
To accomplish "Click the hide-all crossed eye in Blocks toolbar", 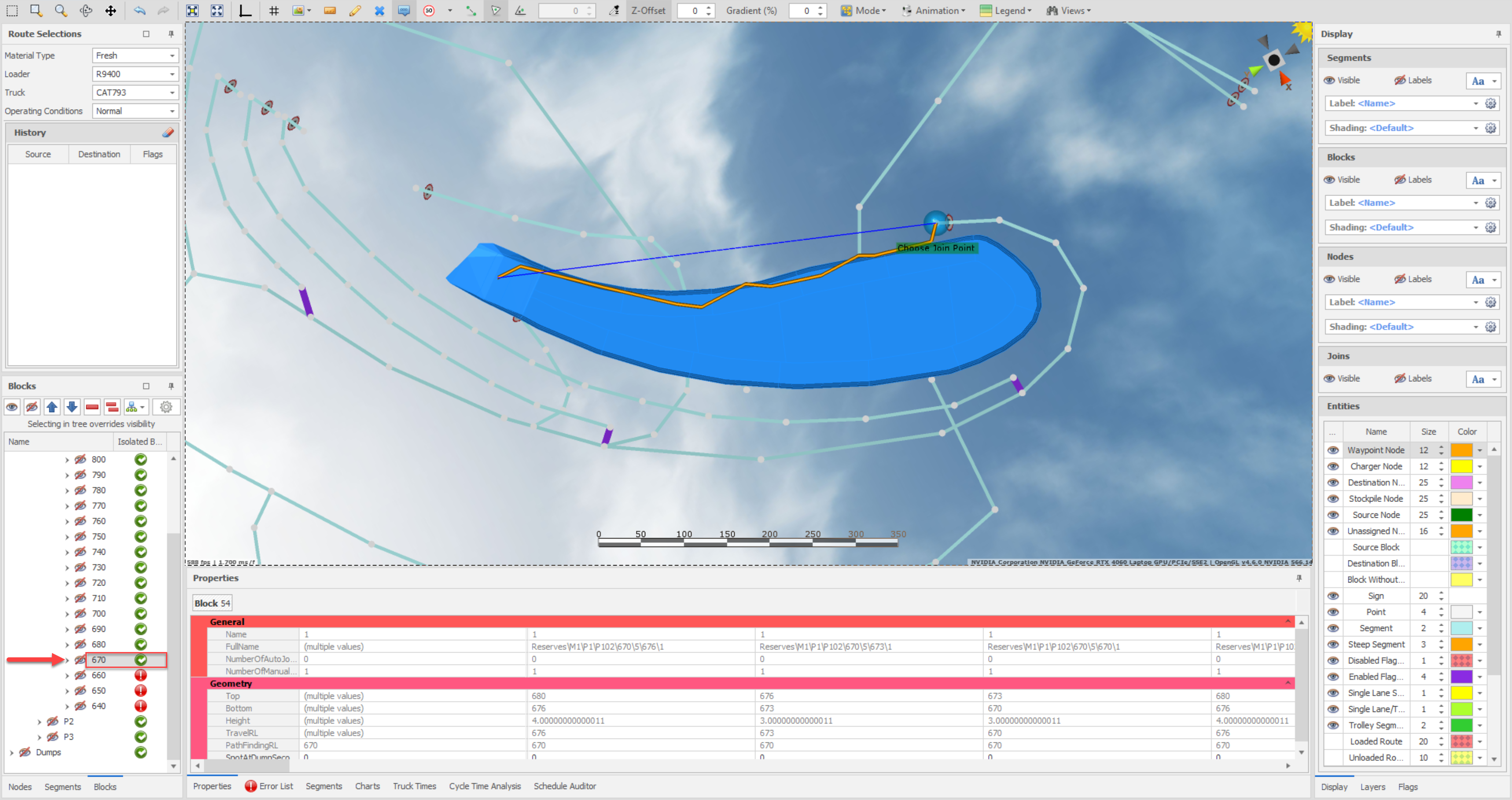I will [x=32, y=407].
